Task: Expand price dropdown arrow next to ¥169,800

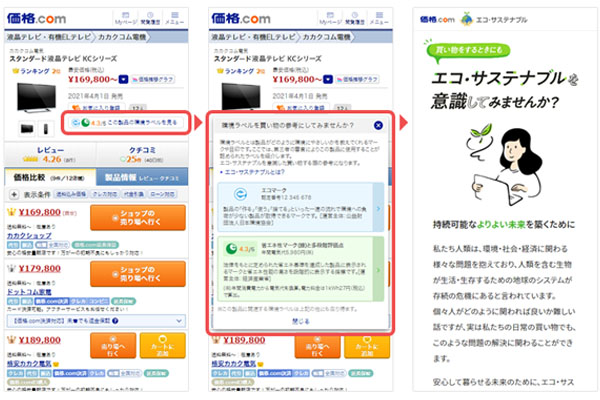Action: [x=123, y=79]
